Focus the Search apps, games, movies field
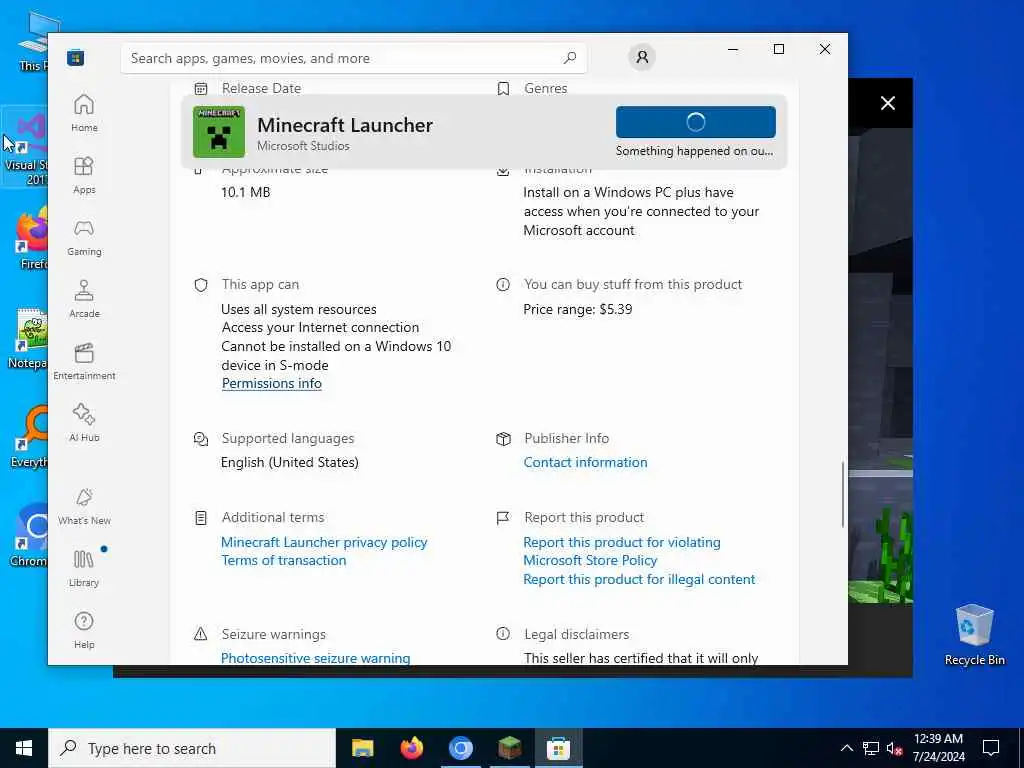1024x768 pixels. click(353, 58)
